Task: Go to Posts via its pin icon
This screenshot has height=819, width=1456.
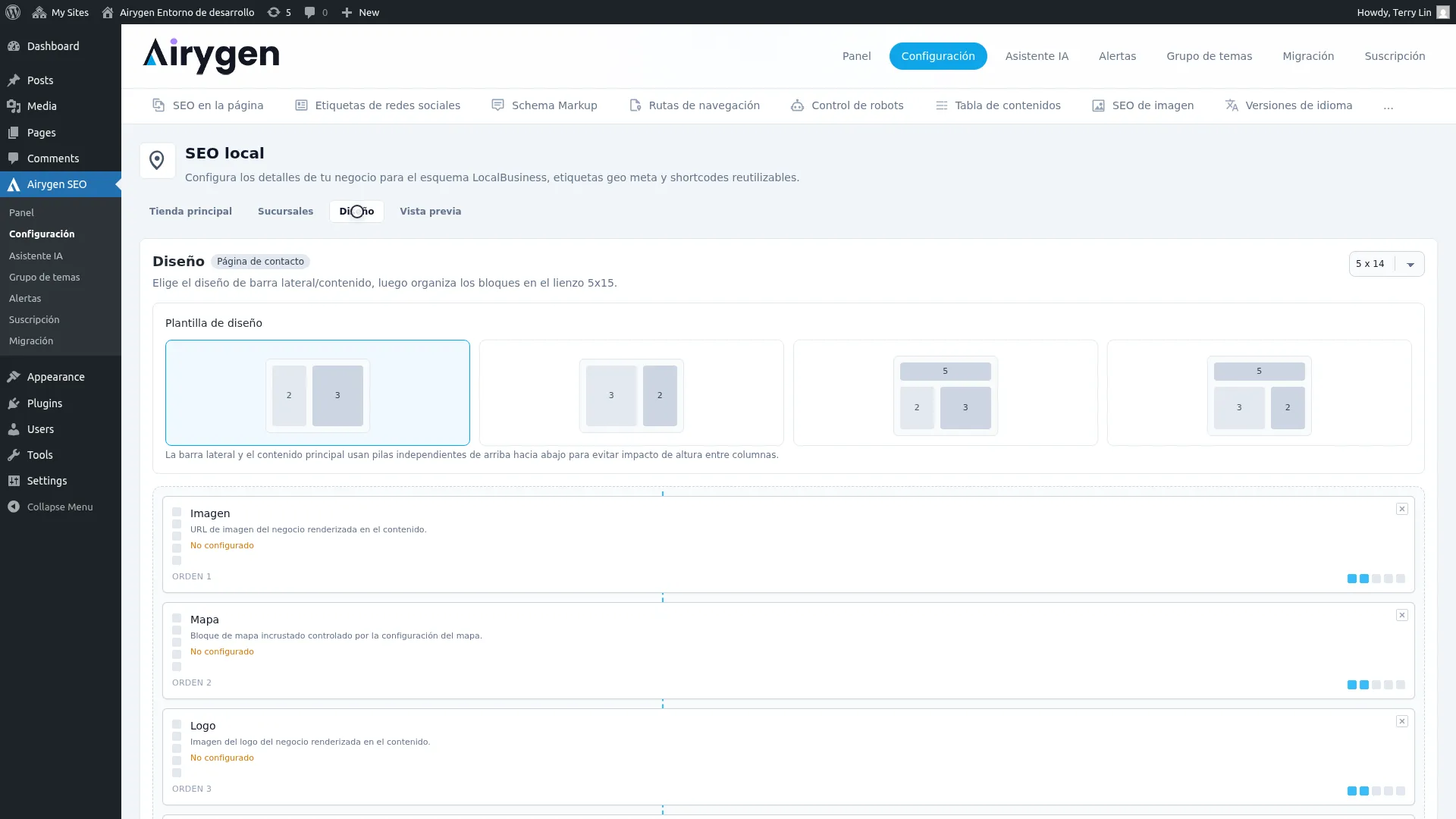Action: pos(14,80)
